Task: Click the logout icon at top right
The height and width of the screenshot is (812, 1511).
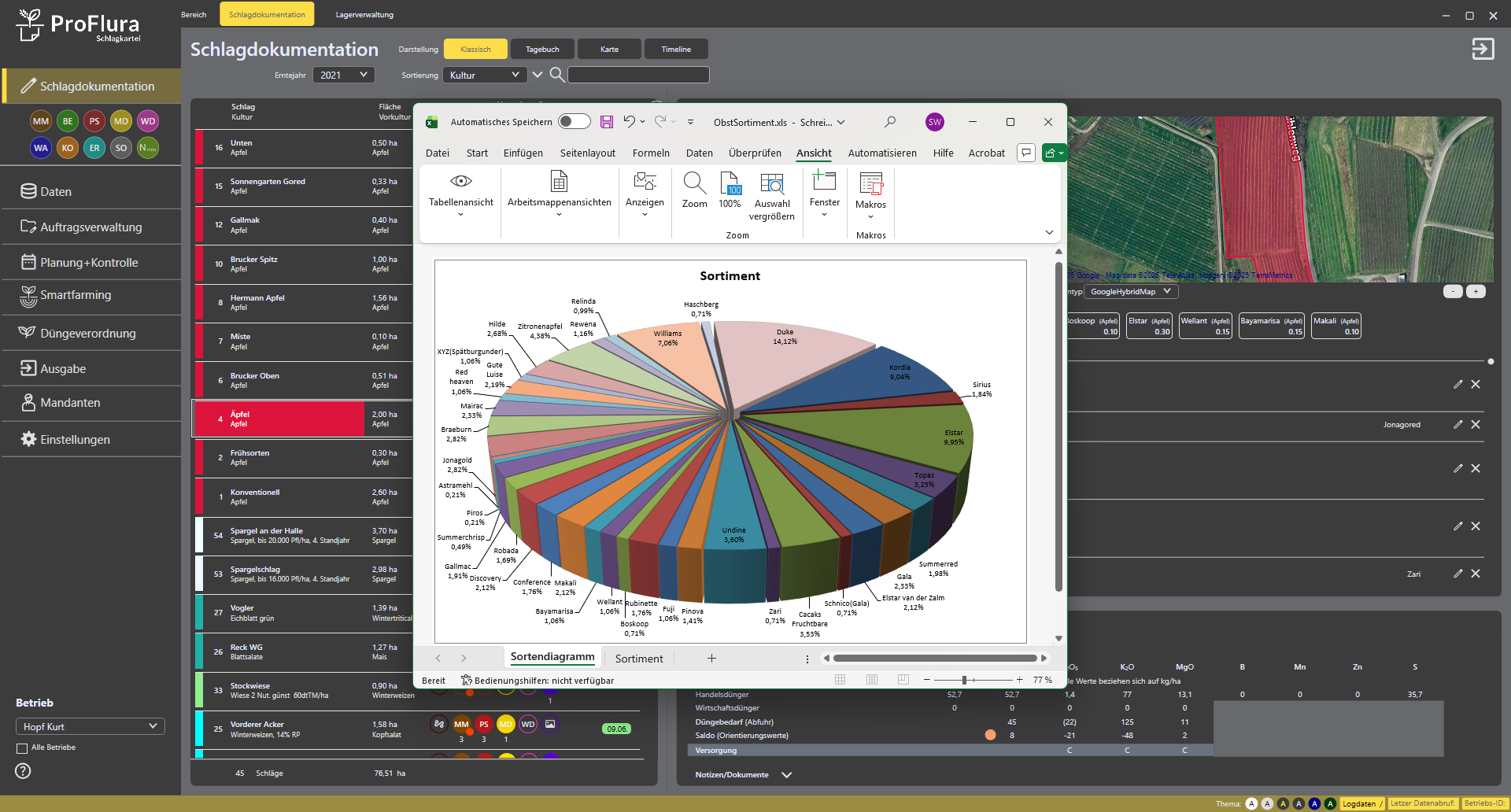Action: [x=1483, y=49]
